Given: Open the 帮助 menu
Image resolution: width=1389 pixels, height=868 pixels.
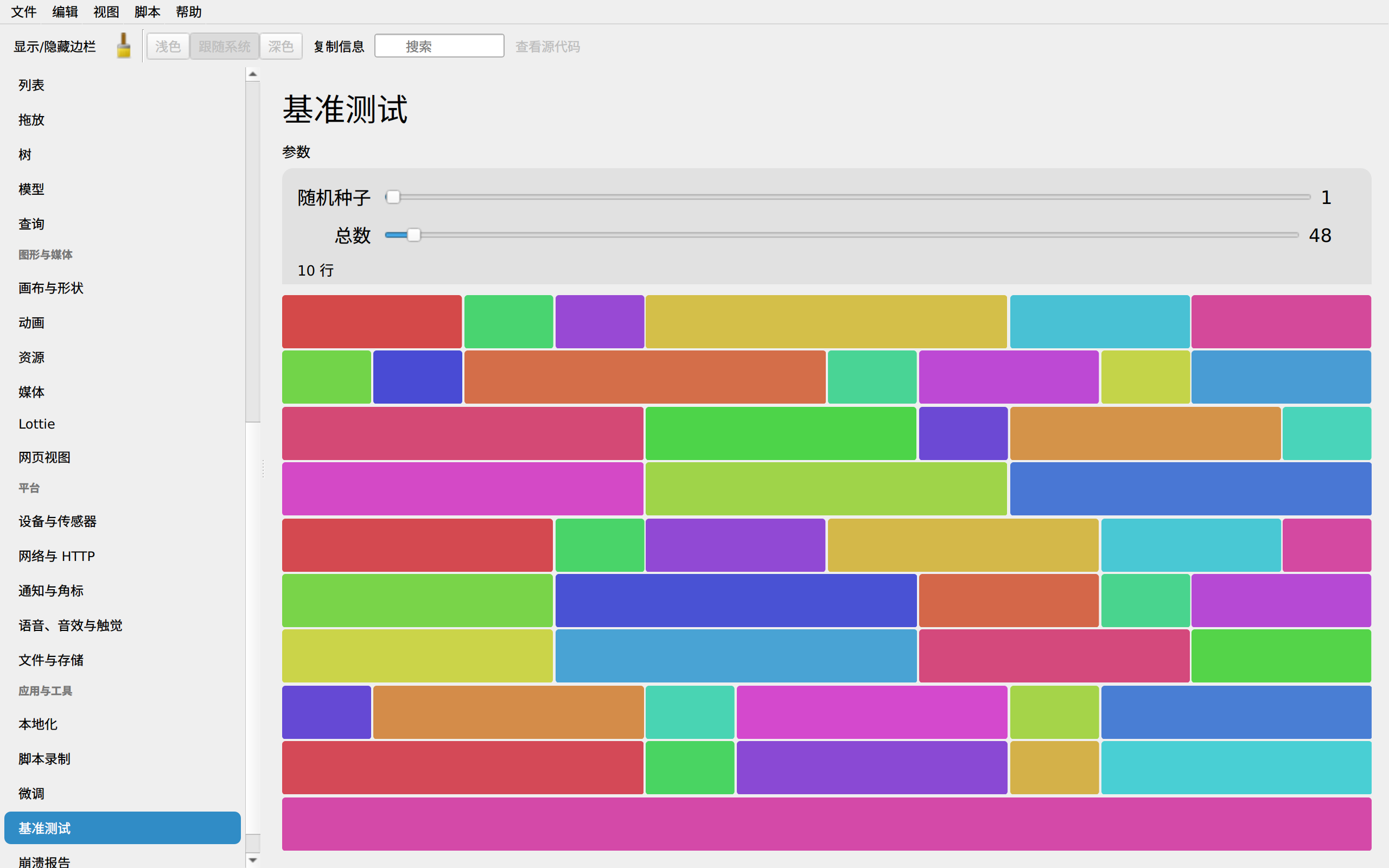Looking at the screenshot, I should point(189,11).
